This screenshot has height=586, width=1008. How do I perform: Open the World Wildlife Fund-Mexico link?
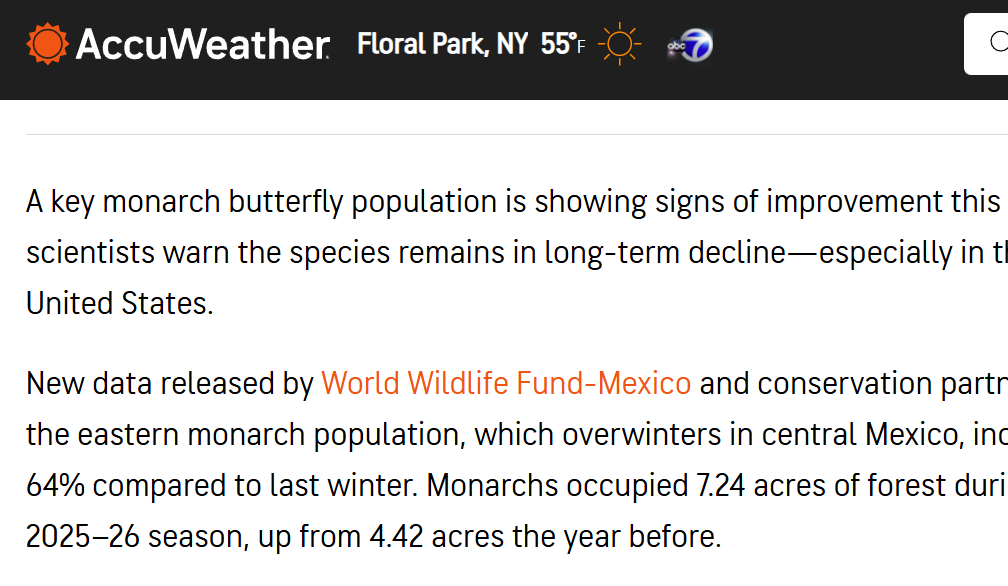pyautogui.click(x=504, y=383)
